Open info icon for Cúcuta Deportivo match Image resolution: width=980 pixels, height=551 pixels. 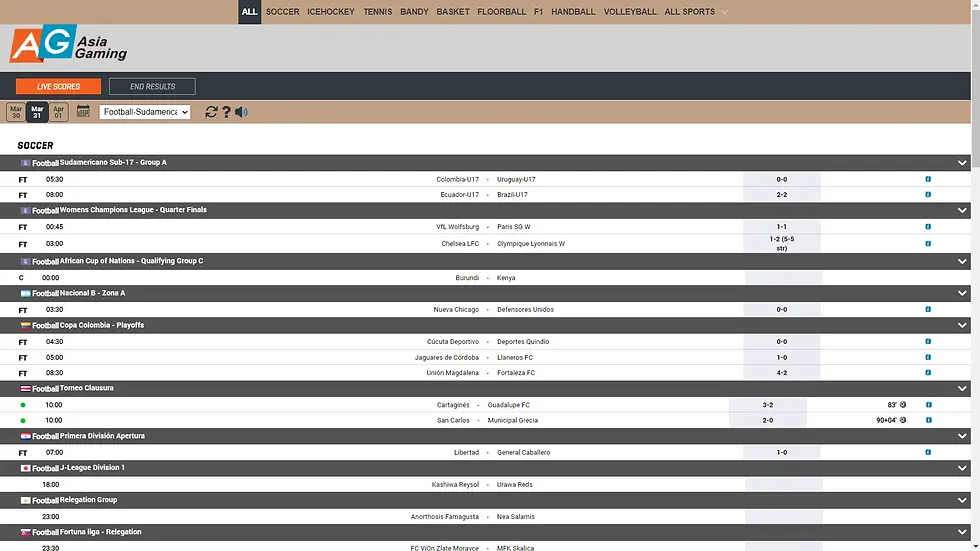tap(928, 342)
